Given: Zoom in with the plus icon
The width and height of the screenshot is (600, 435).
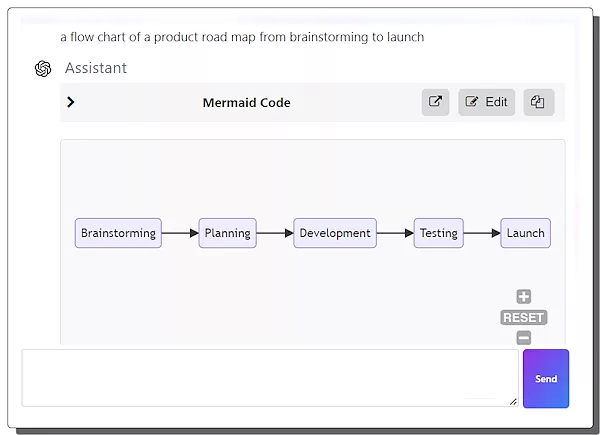Looking at the screenshot, I should pyautogui.click(x=523, y=297).
